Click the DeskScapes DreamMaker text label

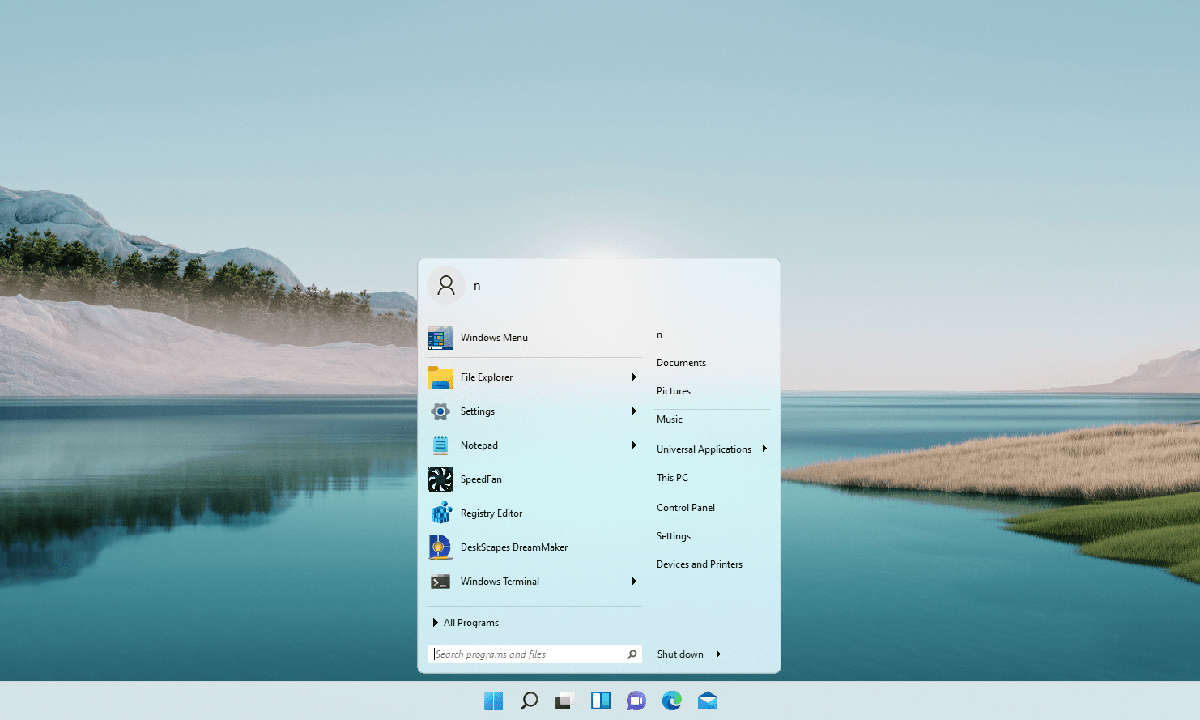514,547
